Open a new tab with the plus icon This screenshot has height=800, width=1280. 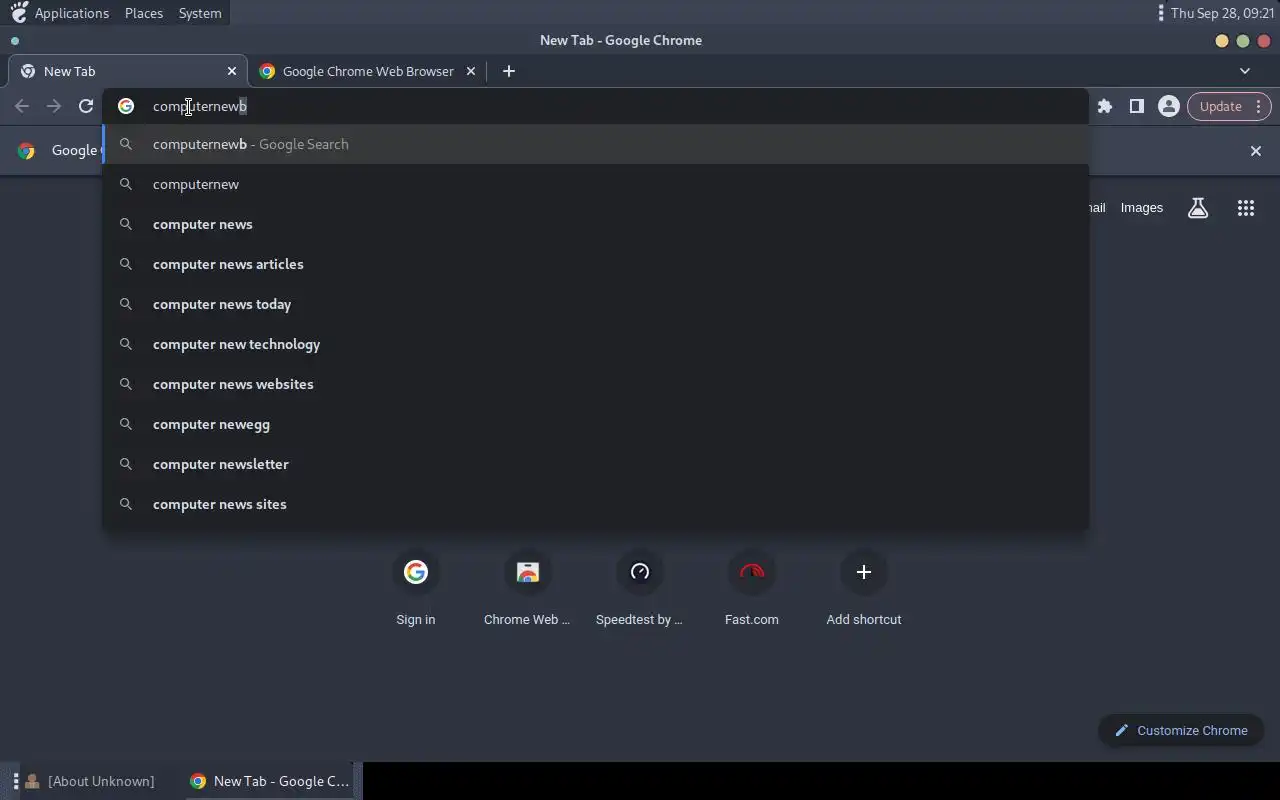(509, 71)
